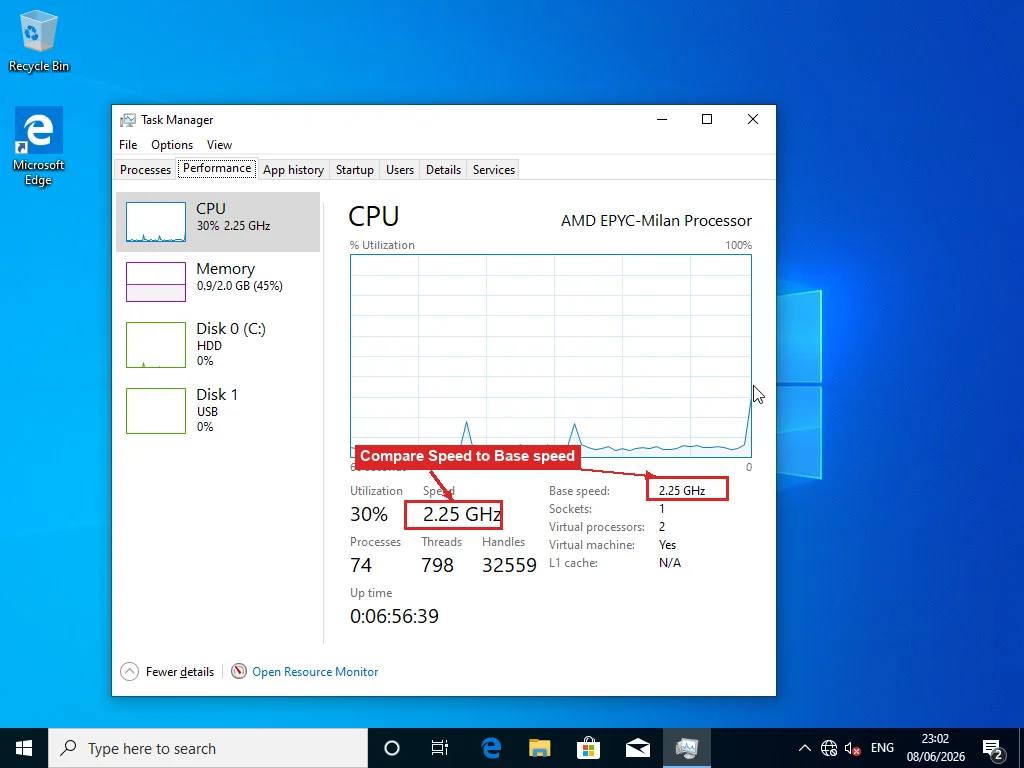The height and width of the screenshot is (768, 1024).
Task: Open Task View from the taskbar
Action: point(440,748)
